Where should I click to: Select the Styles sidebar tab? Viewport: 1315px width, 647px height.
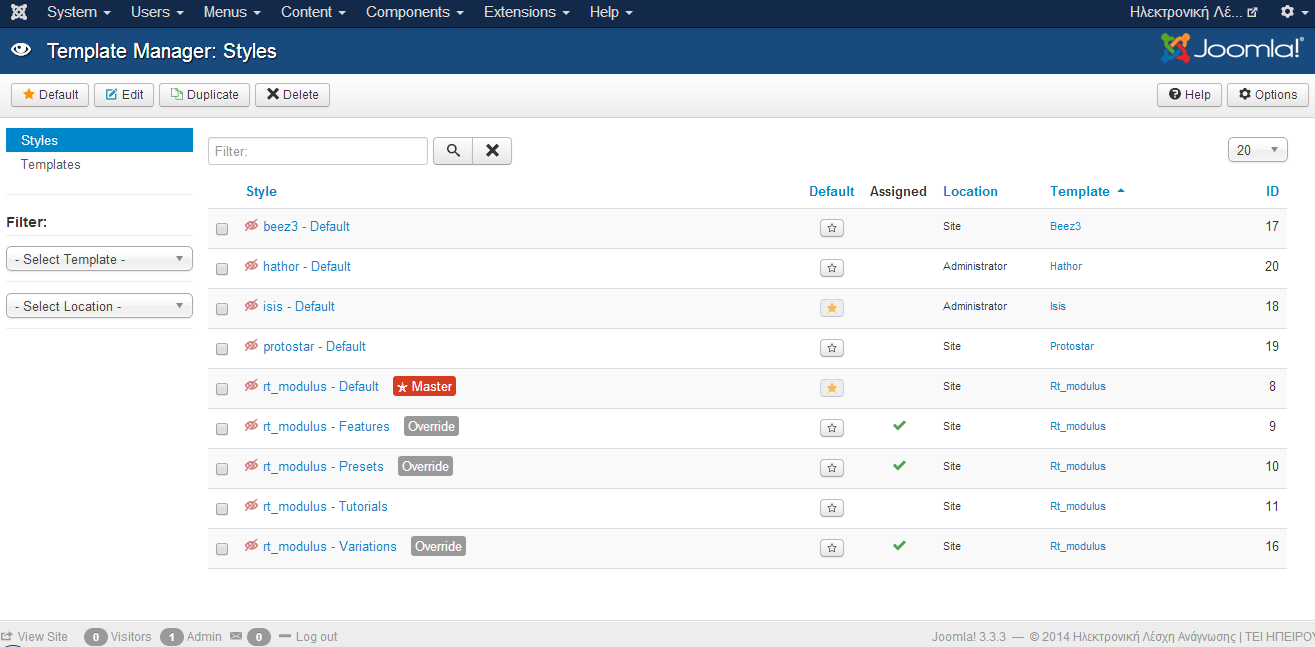click(99, 140)
